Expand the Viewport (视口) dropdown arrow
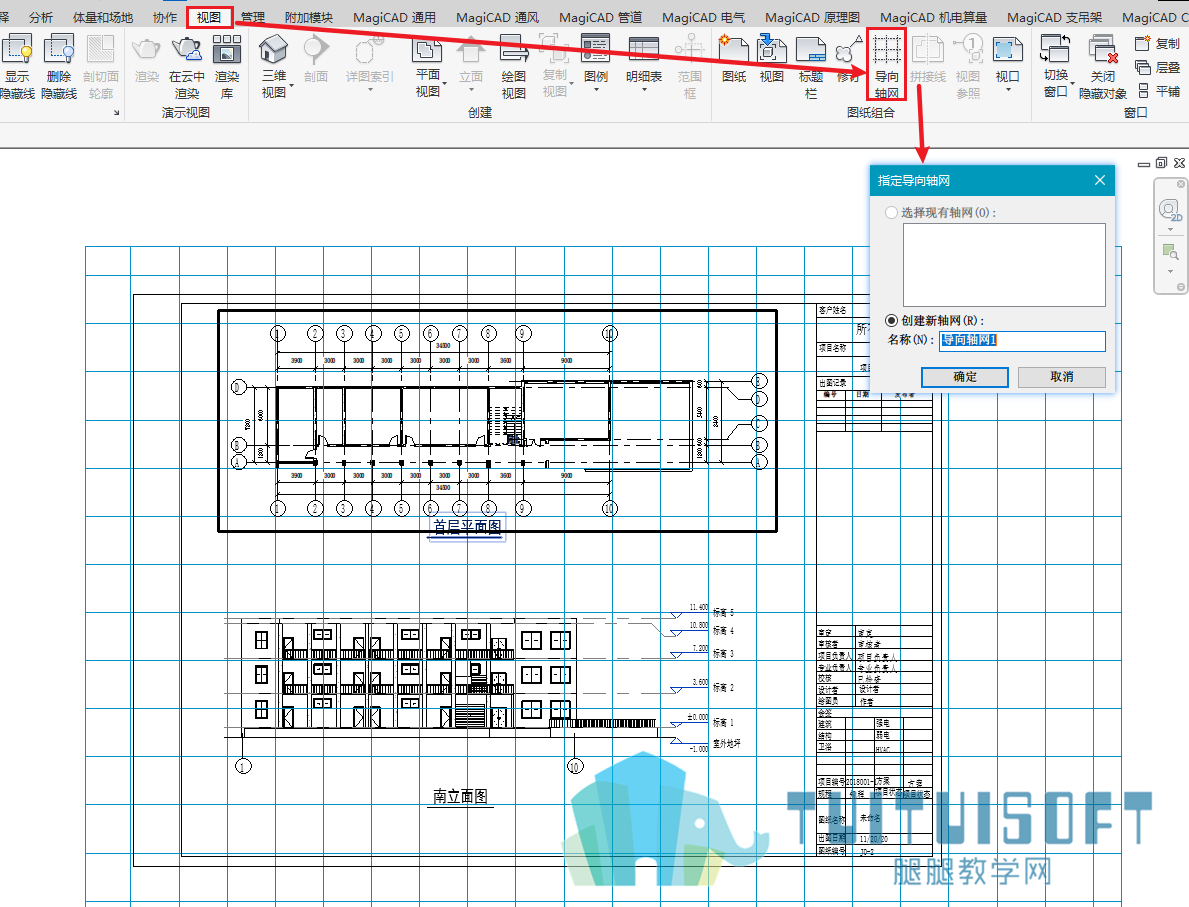This screenshot has height=907, width=1189. click(1009, 90)
